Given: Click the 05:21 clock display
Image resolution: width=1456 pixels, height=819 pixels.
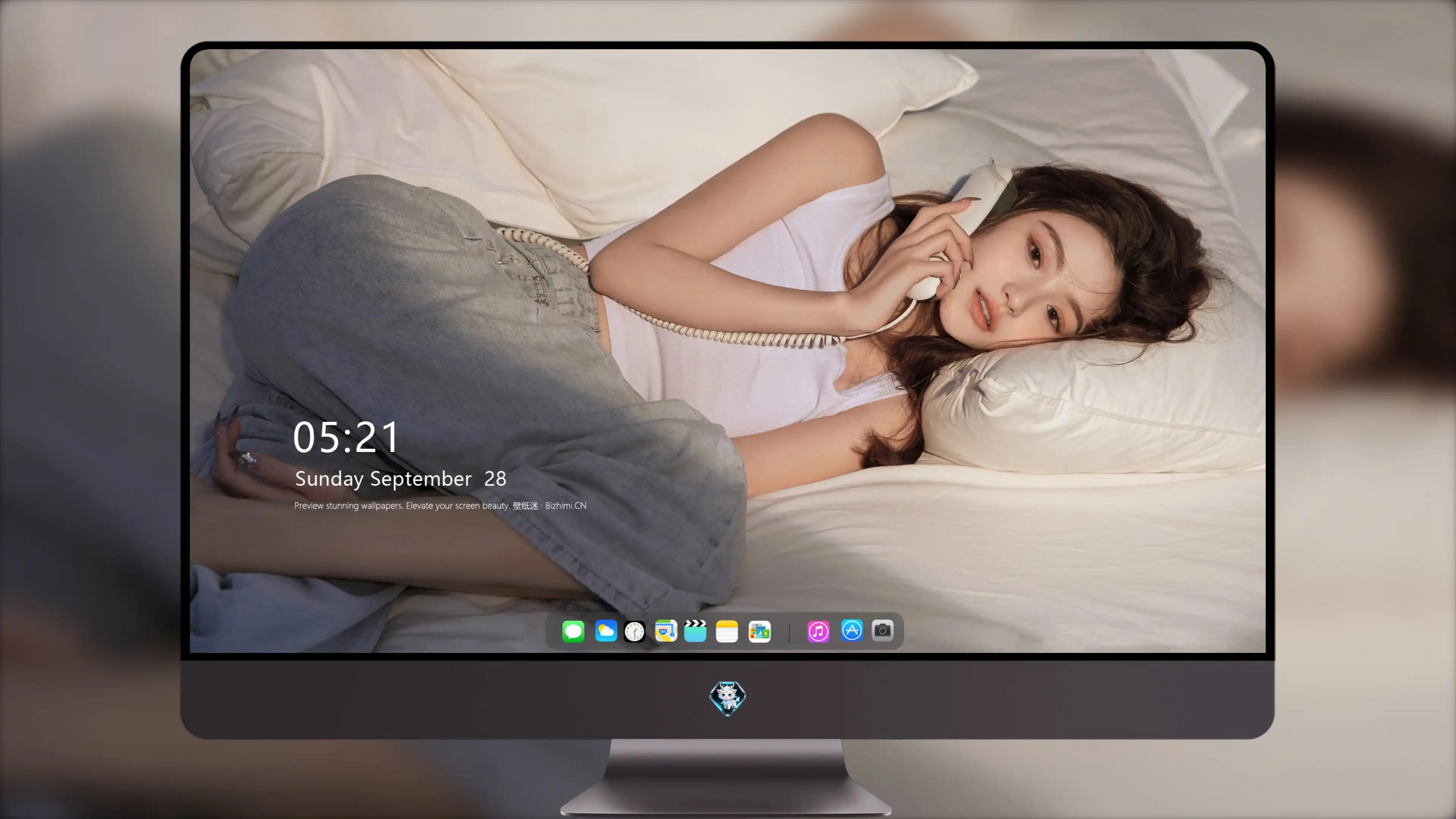Looking at the screenshot, I should [346, 437].
